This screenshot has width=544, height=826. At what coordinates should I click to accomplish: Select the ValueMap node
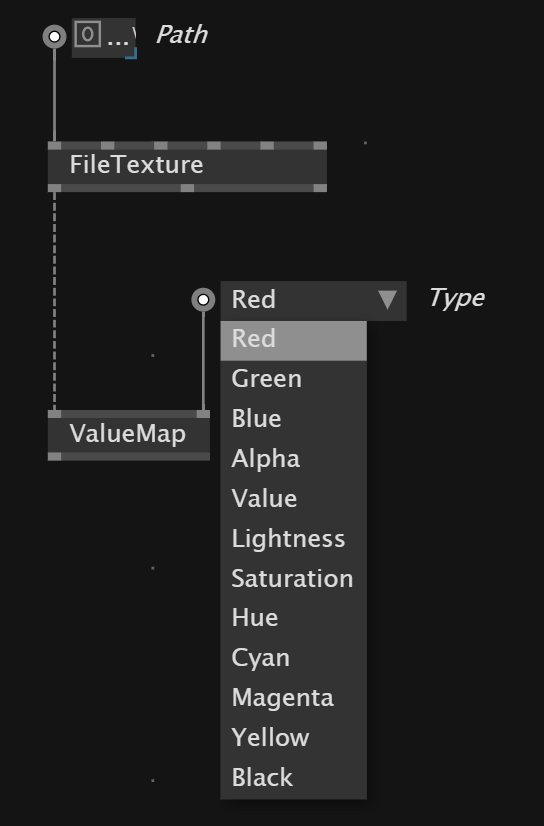click(128, 435)
